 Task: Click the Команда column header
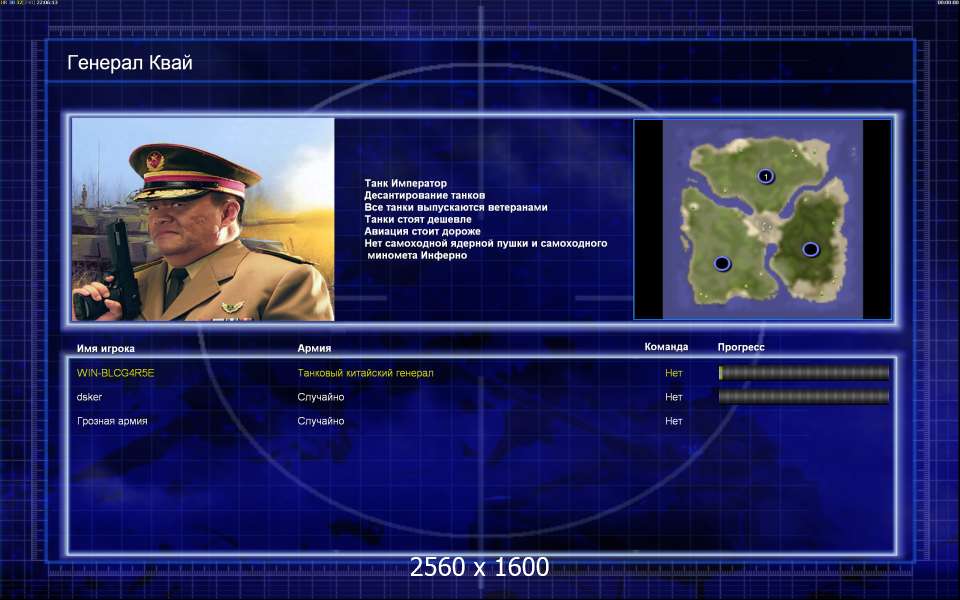[666, 347]
